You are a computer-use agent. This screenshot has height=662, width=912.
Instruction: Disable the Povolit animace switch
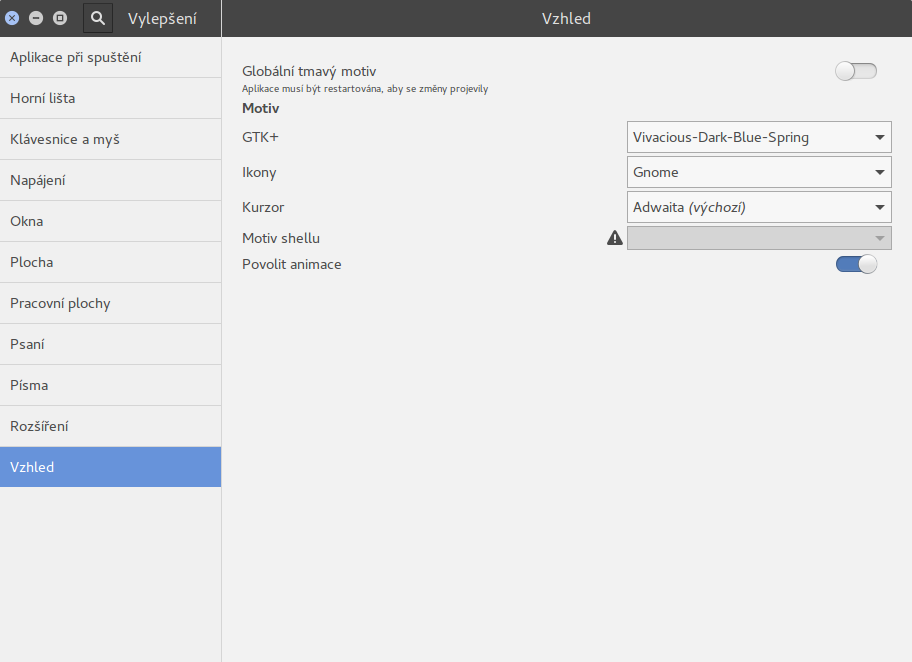click(855, 264)
